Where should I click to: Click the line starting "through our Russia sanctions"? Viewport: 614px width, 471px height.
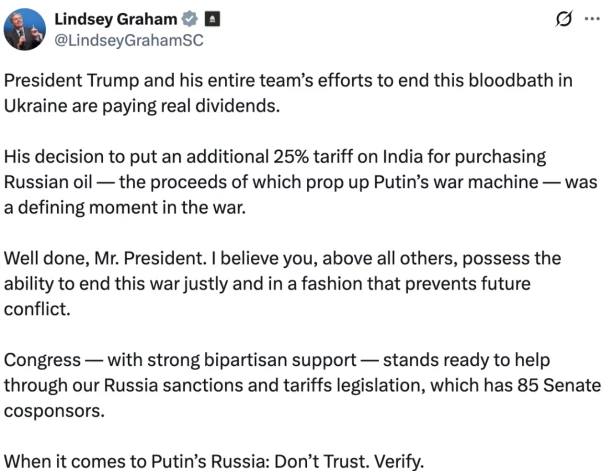302,386
